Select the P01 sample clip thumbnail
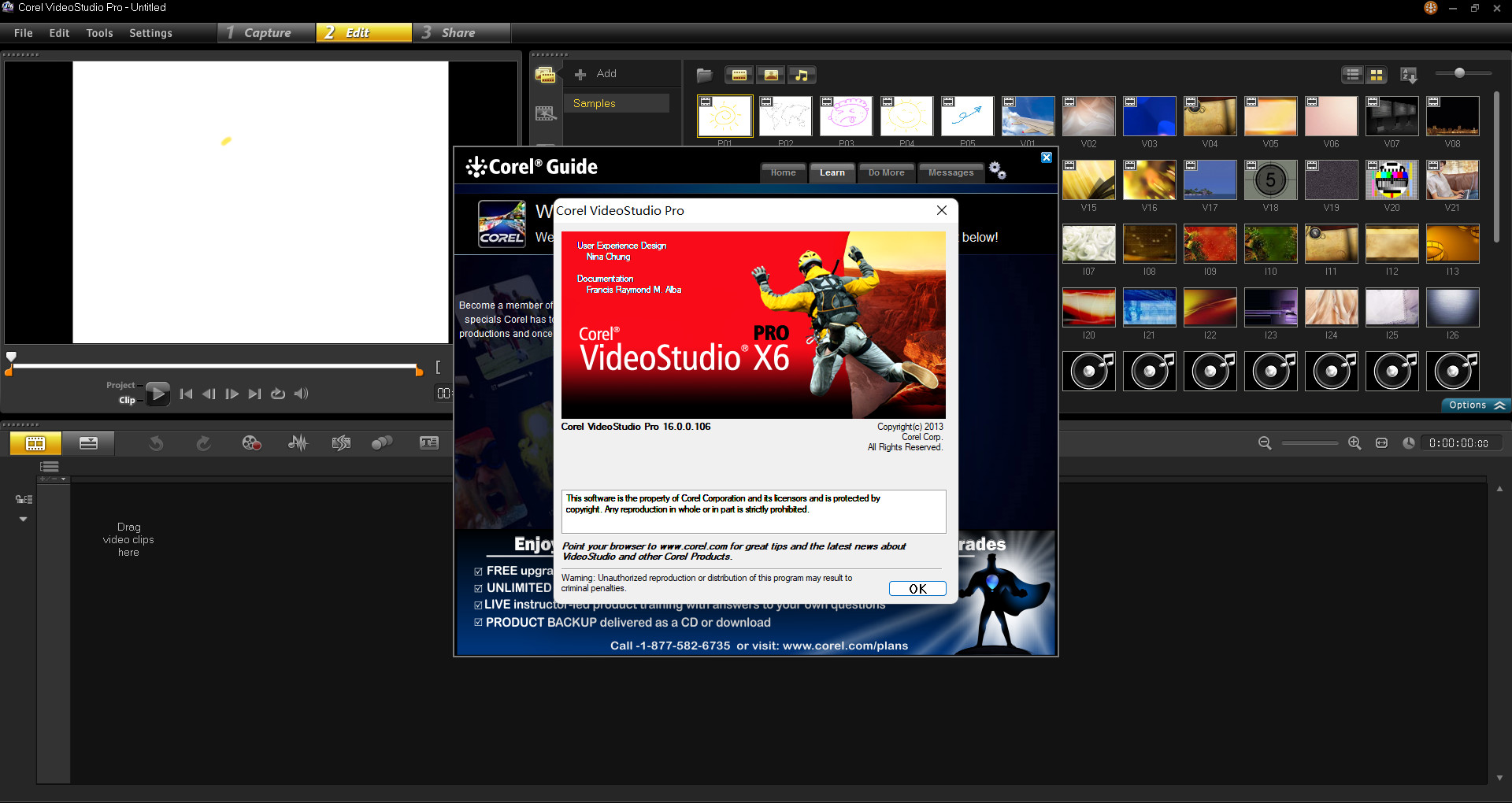This screenshot has width=1512, height=803. click(724, 117)
